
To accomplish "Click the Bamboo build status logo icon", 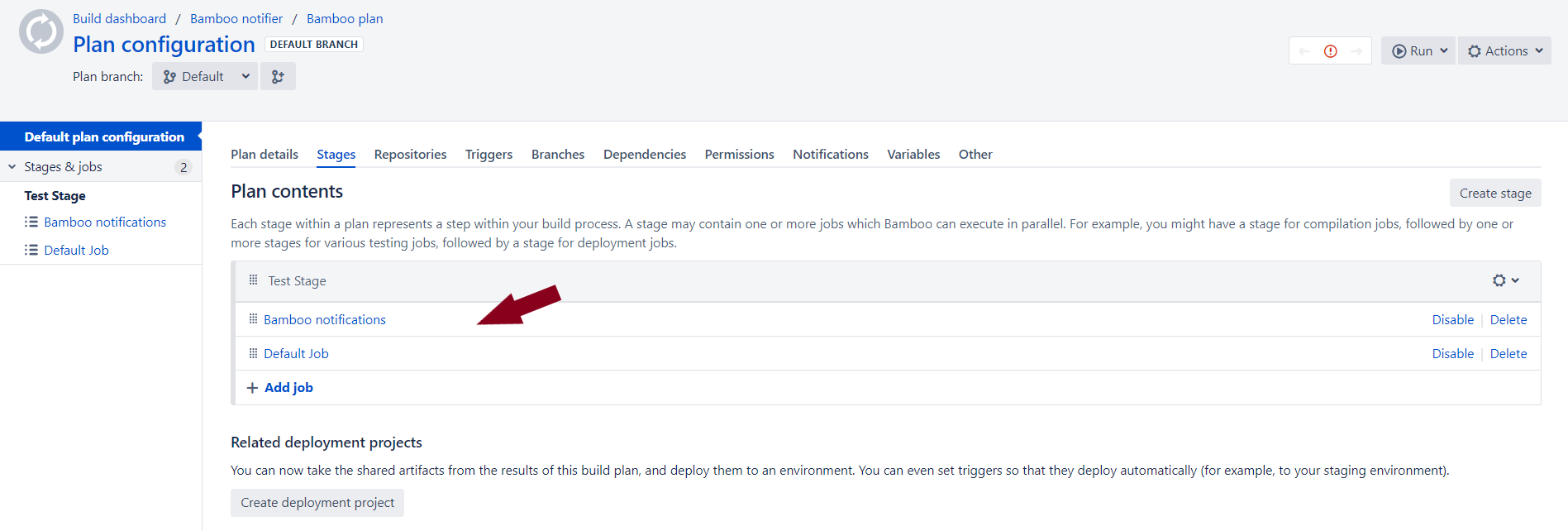I will coord(41,32).
